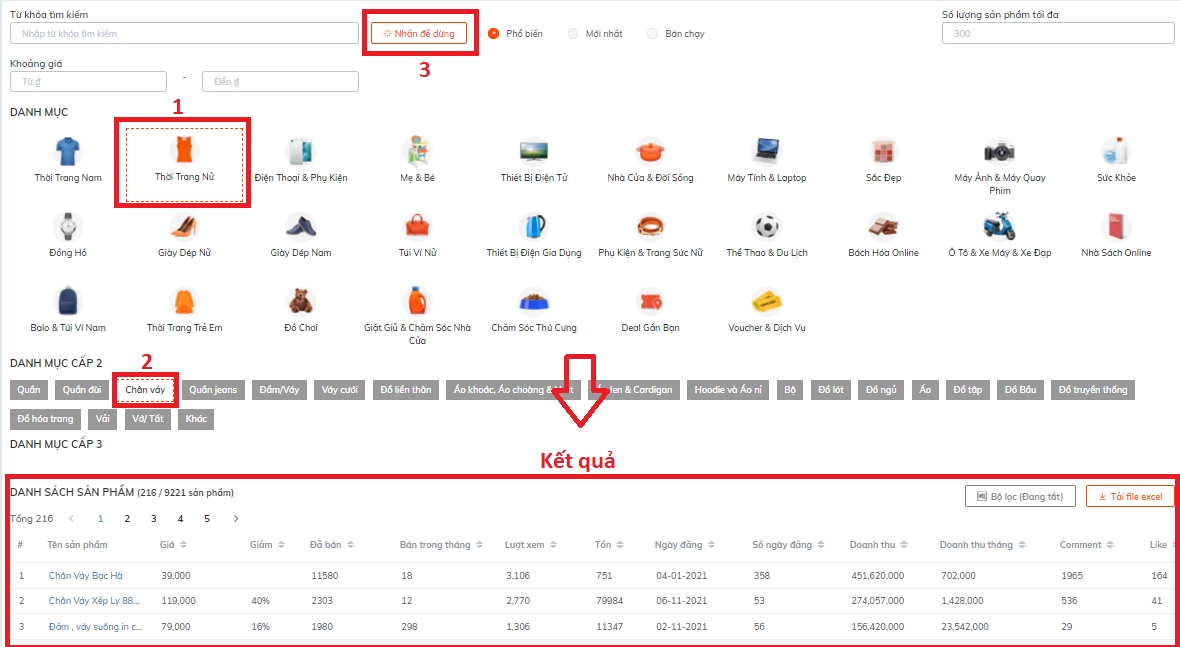
Task: Enable the Bán chạy radio option
Action: point(652,33)
